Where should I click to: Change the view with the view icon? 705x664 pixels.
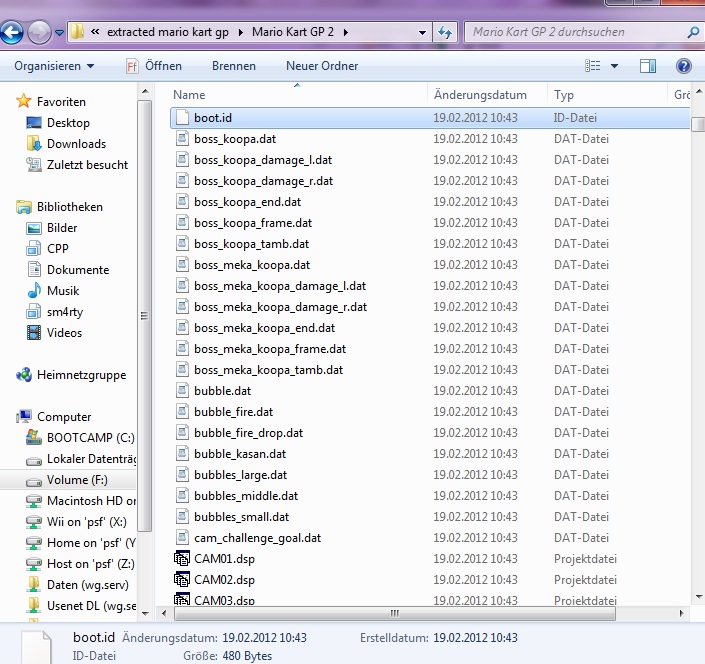(593, 66)
